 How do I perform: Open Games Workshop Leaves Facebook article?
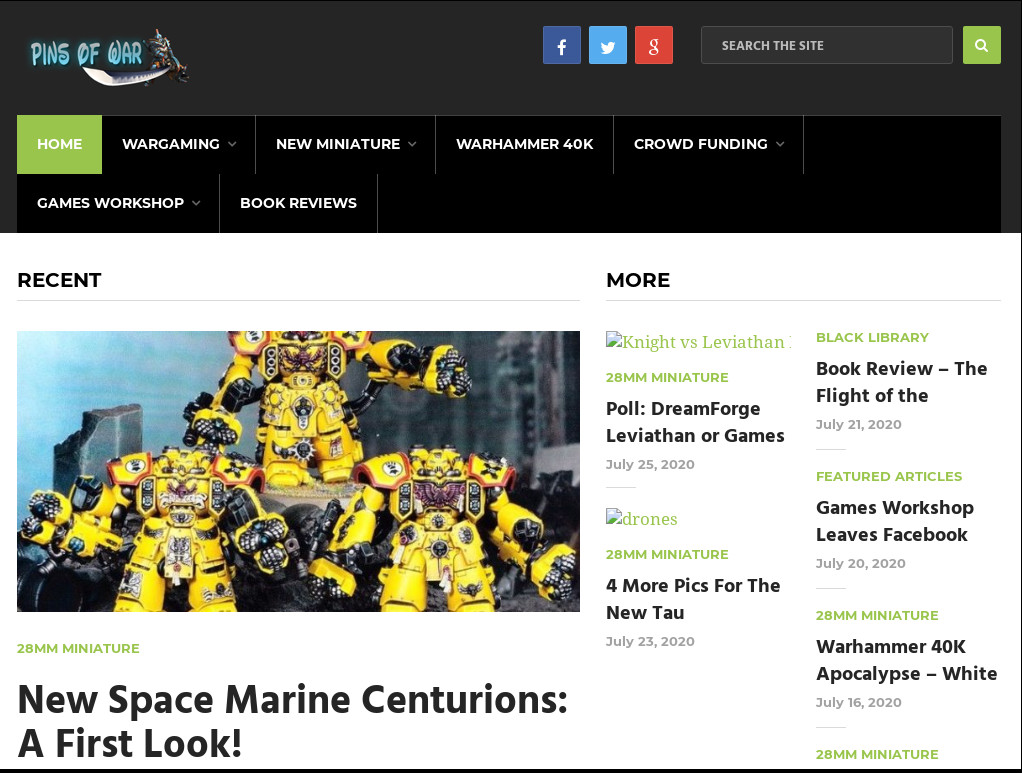(x=894, y=521)
